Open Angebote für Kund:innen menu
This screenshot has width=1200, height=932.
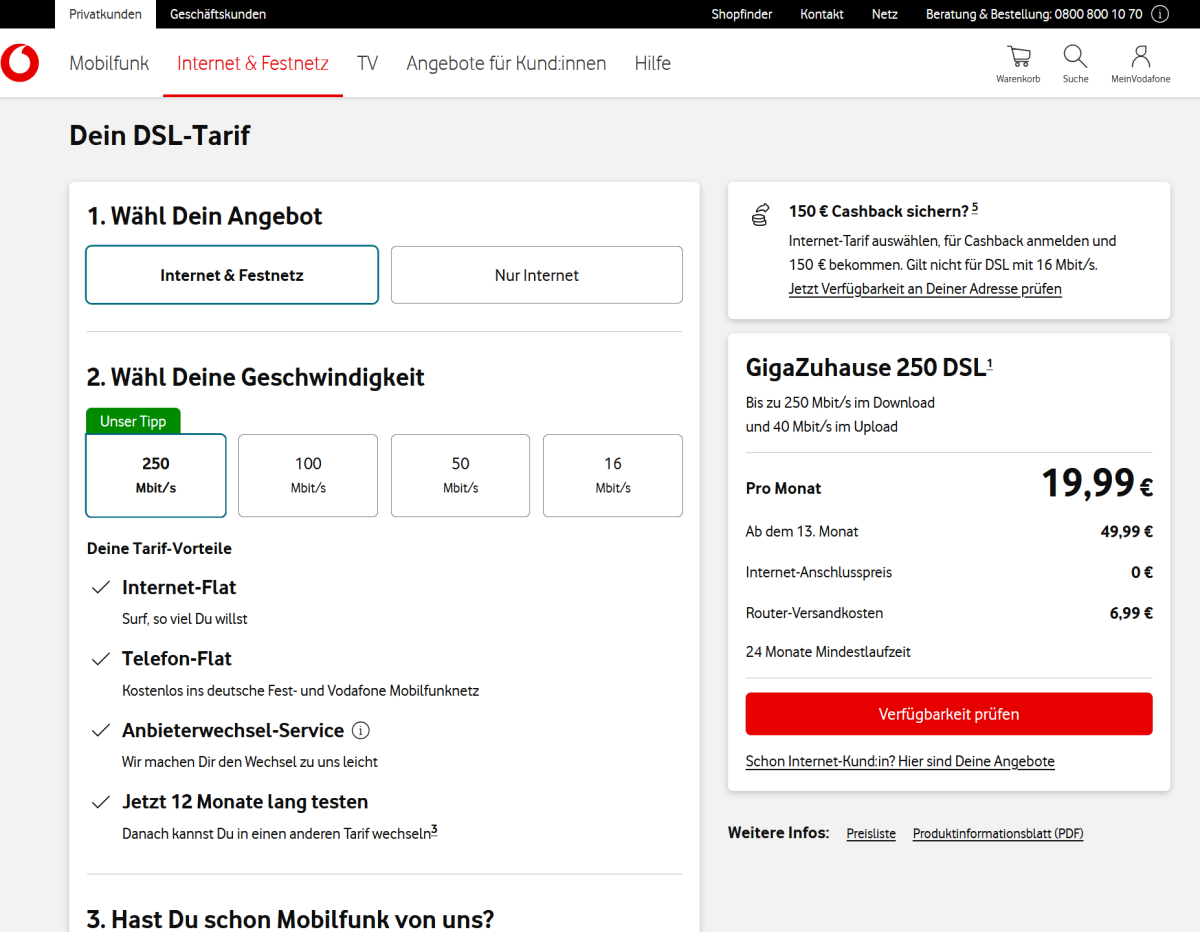point(506,63)
